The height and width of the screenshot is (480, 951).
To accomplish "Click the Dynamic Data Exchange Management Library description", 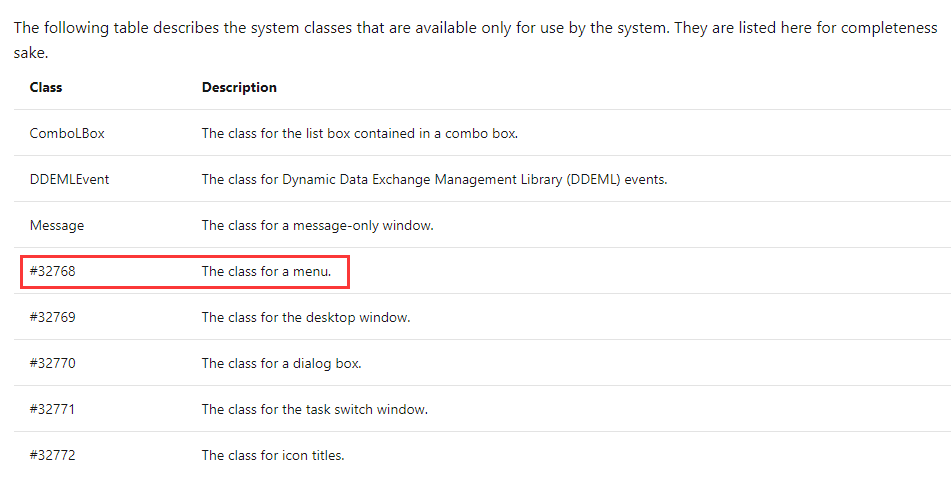I will click(434, 179).
